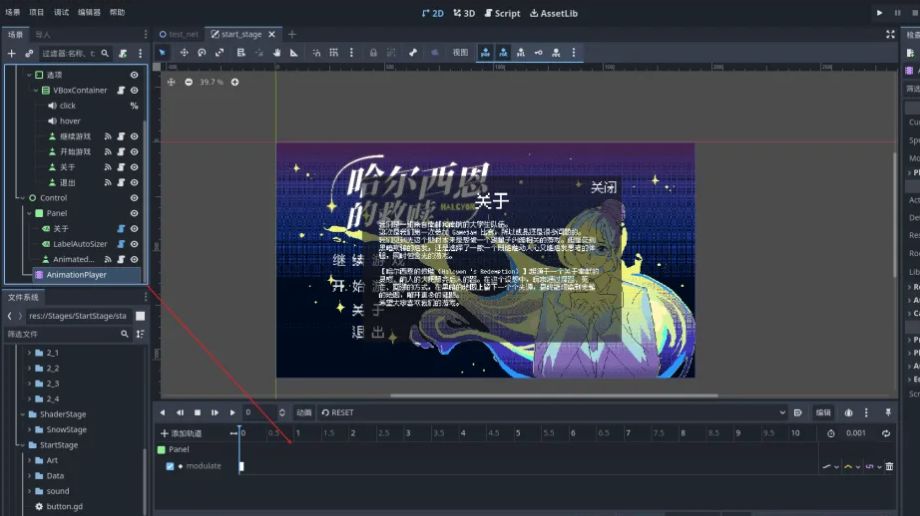The width and height of the screenshot is (920, 516).
Task: Click the insert keyframe key icon
Action: pos(538,52)
